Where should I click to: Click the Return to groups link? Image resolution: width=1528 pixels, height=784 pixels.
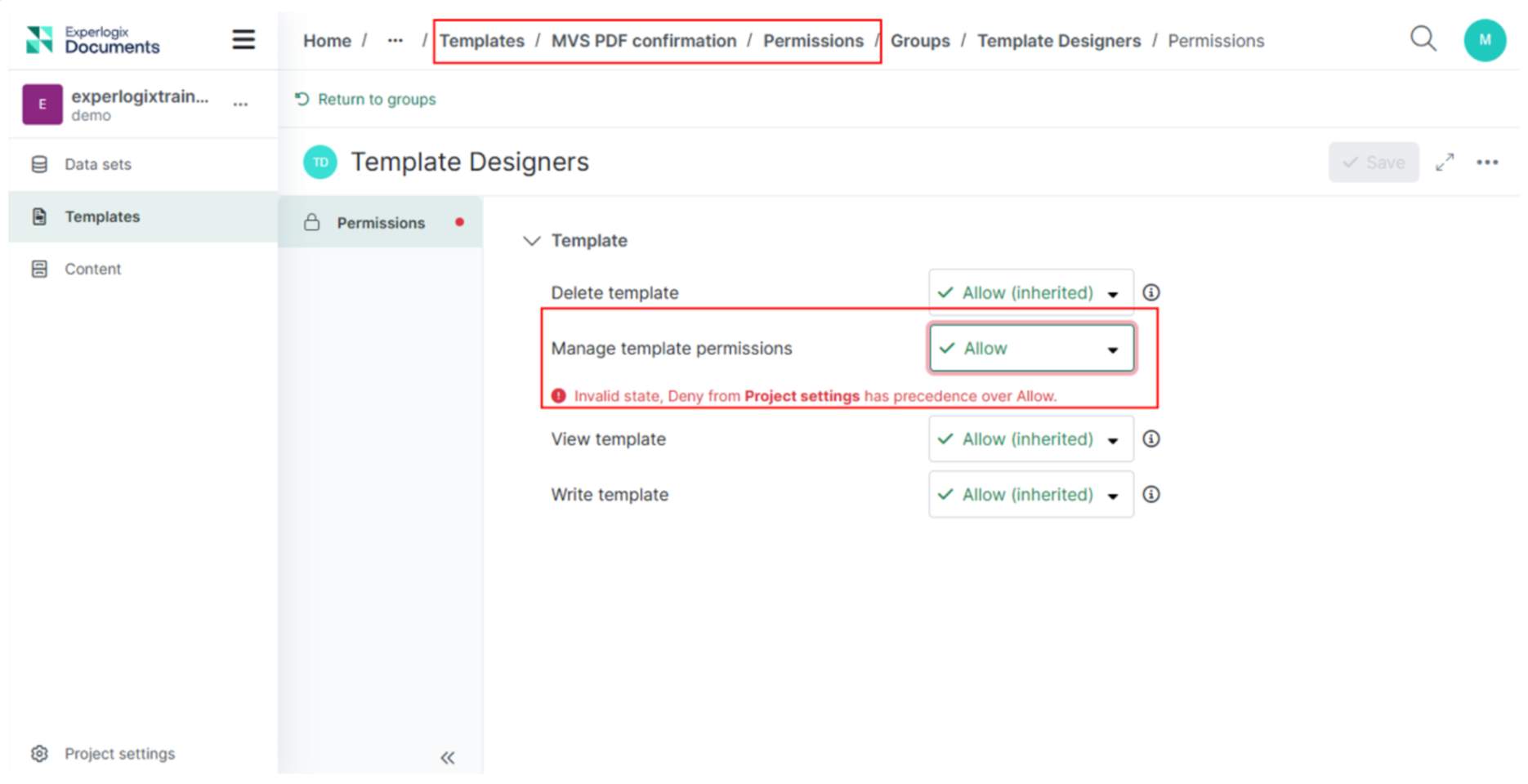coord(376,99)
